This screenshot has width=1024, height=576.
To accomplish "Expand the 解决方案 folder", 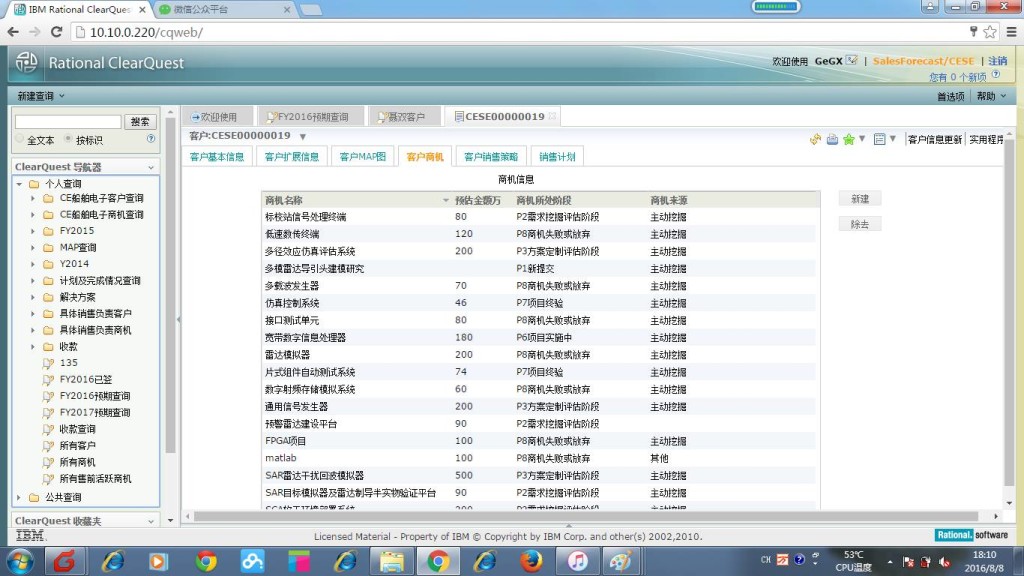I will click(33, 297).
